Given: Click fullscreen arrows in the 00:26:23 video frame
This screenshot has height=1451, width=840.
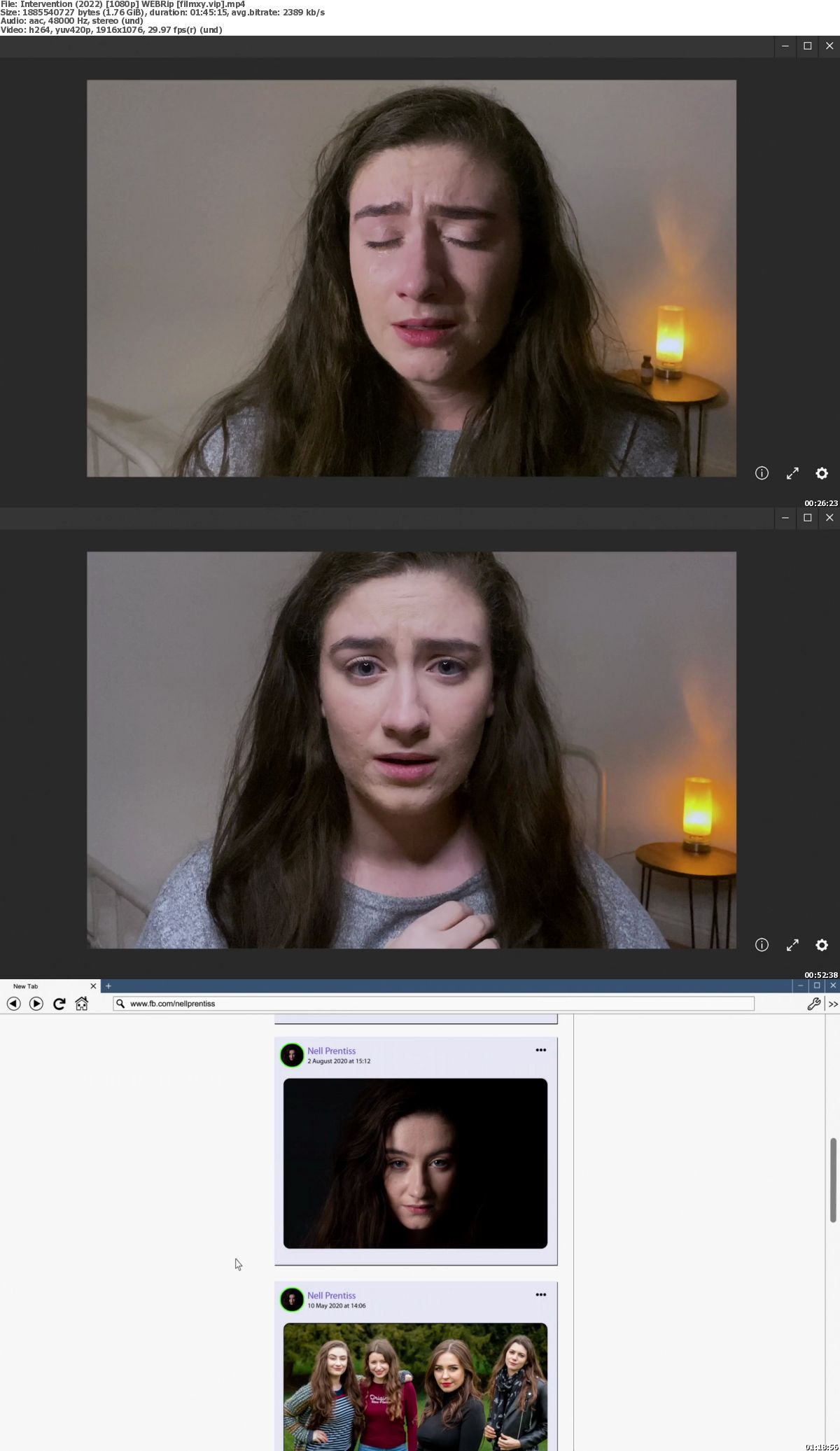Looking at the screenshot, I should pyautogui.click(x=792, y=473).
